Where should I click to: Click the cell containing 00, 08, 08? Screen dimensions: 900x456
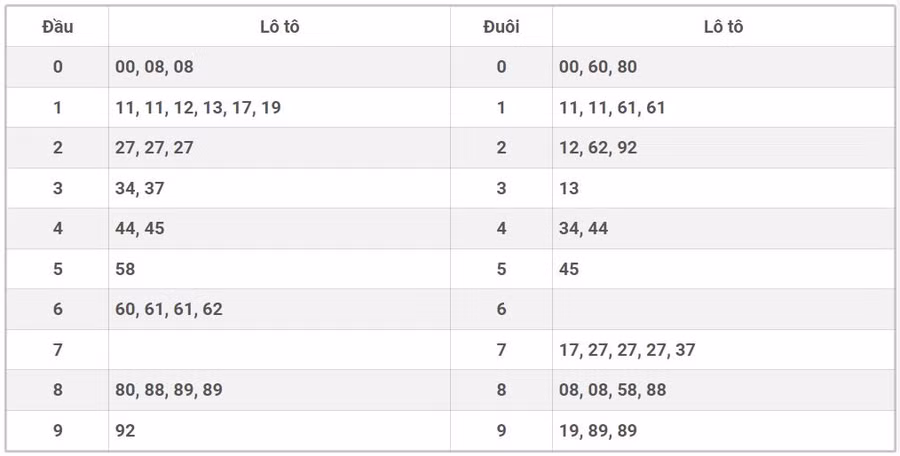[155, 67]
